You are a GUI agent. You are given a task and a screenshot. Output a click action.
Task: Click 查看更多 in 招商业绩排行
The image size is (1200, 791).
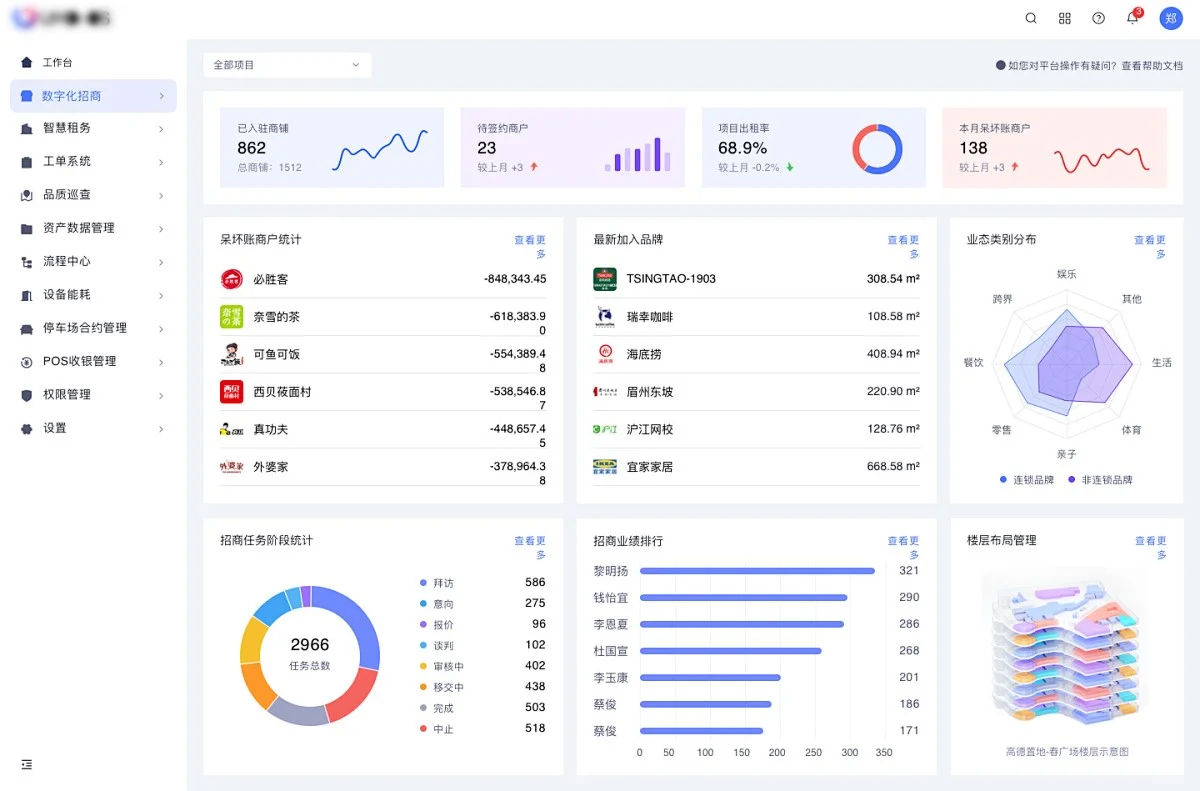click(x=904, y=548)
